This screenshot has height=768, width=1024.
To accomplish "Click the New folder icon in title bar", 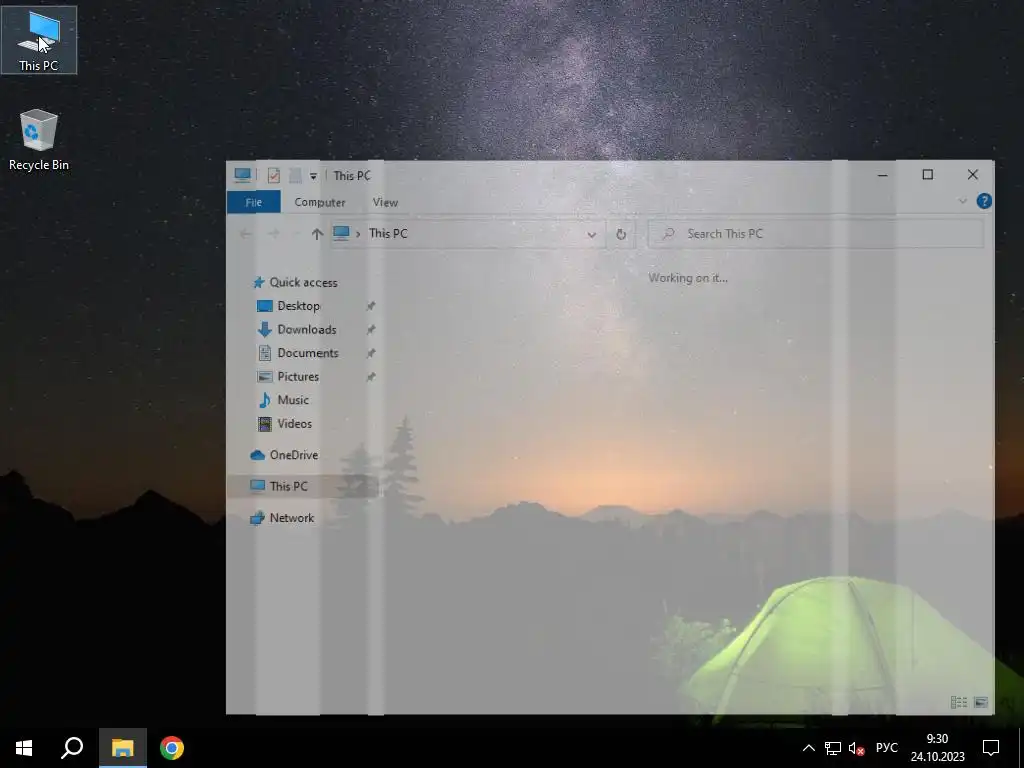I will point(295,175).
